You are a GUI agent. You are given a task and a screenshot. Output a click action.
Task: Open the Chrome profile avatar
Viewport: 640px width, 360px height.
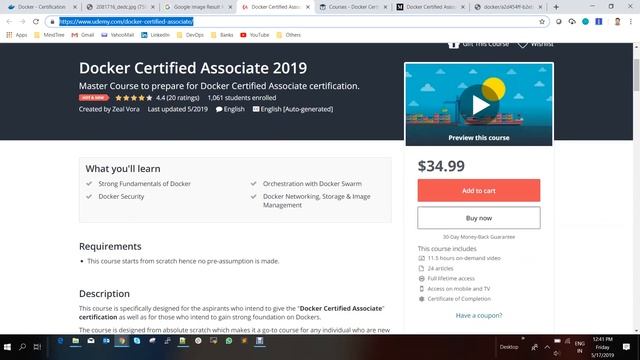[x=617, y=22]
